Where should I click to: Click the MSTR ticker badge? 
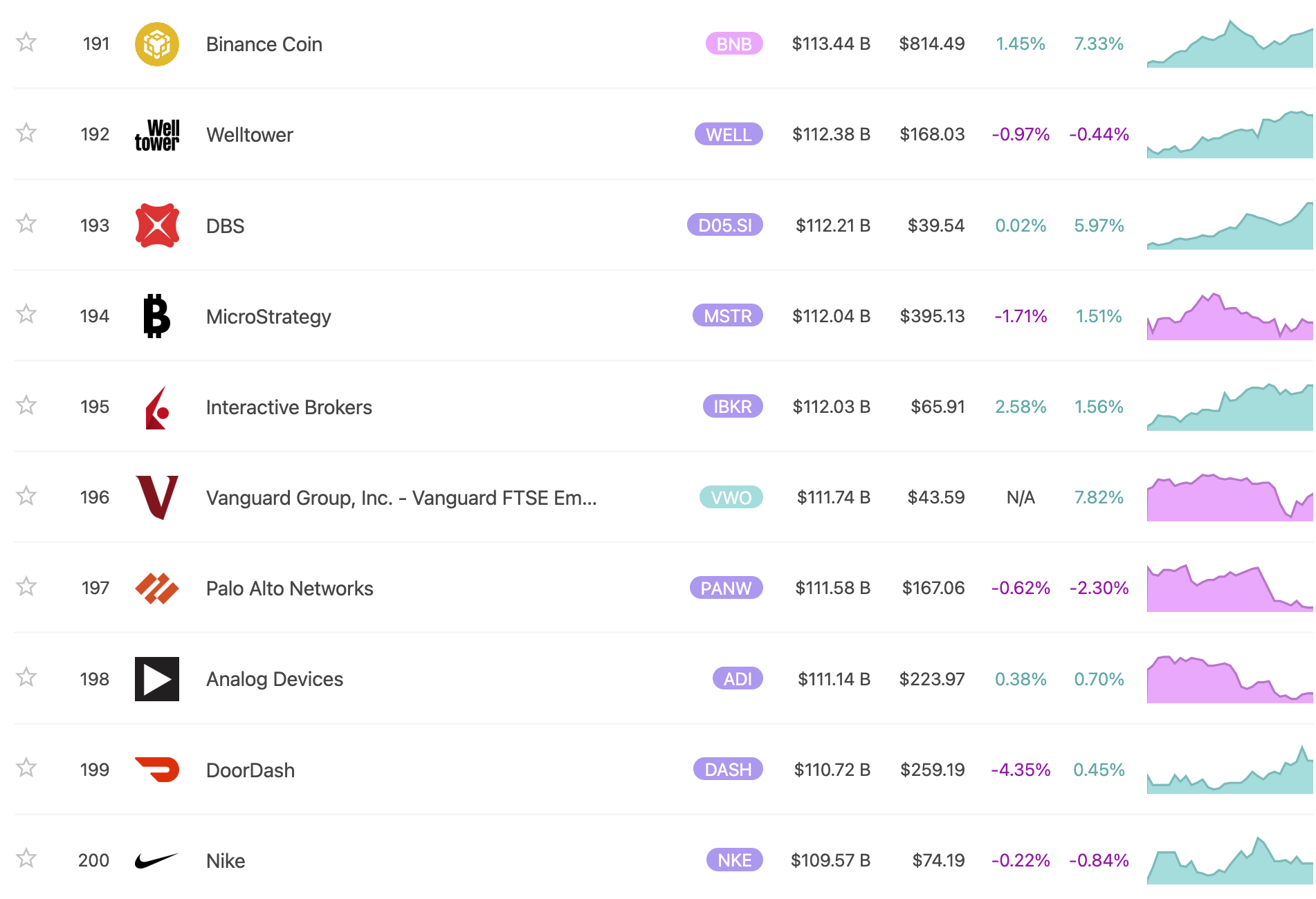[x=728, y=316]
